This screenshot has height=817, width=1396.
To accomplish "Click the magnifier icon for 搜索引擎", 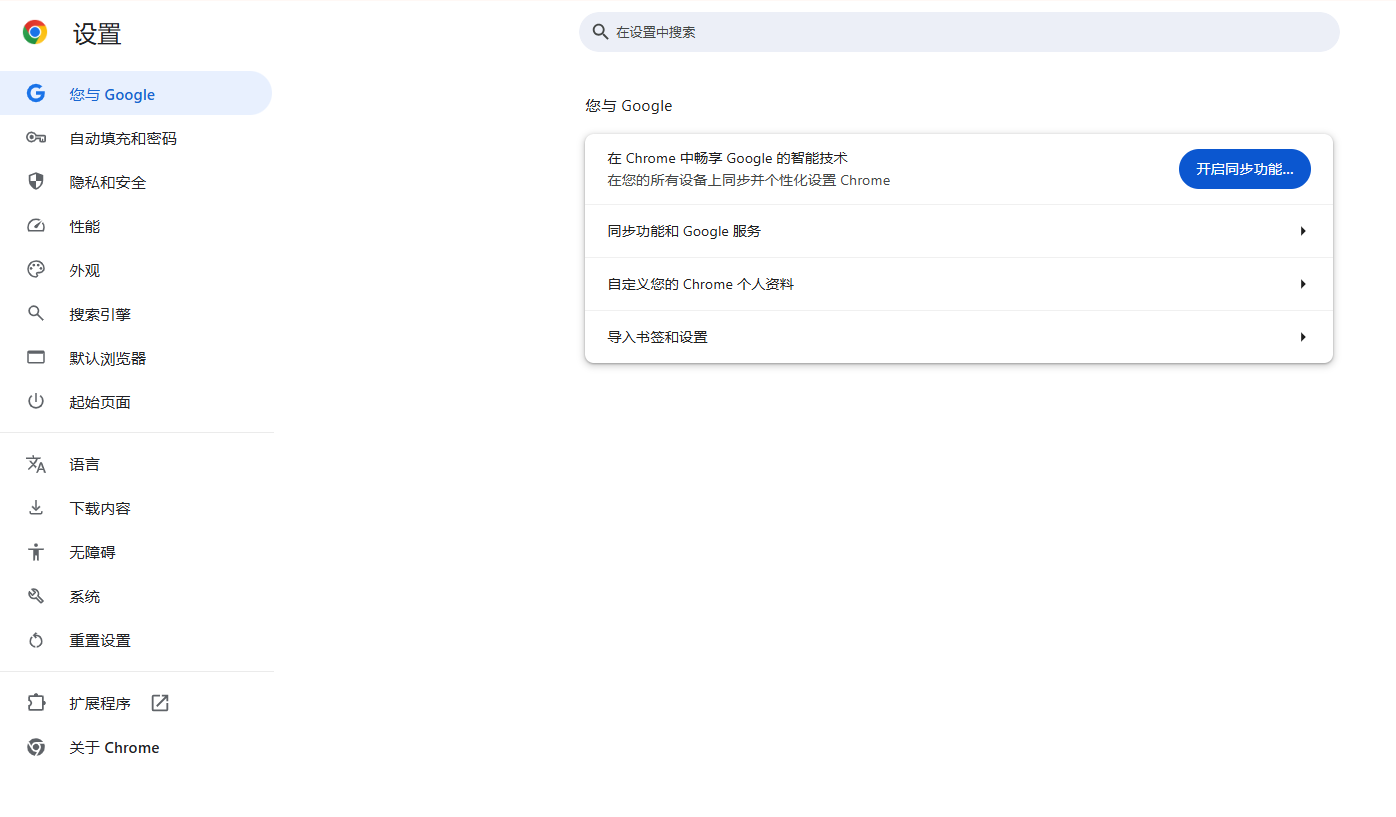I will pos(36,314).
